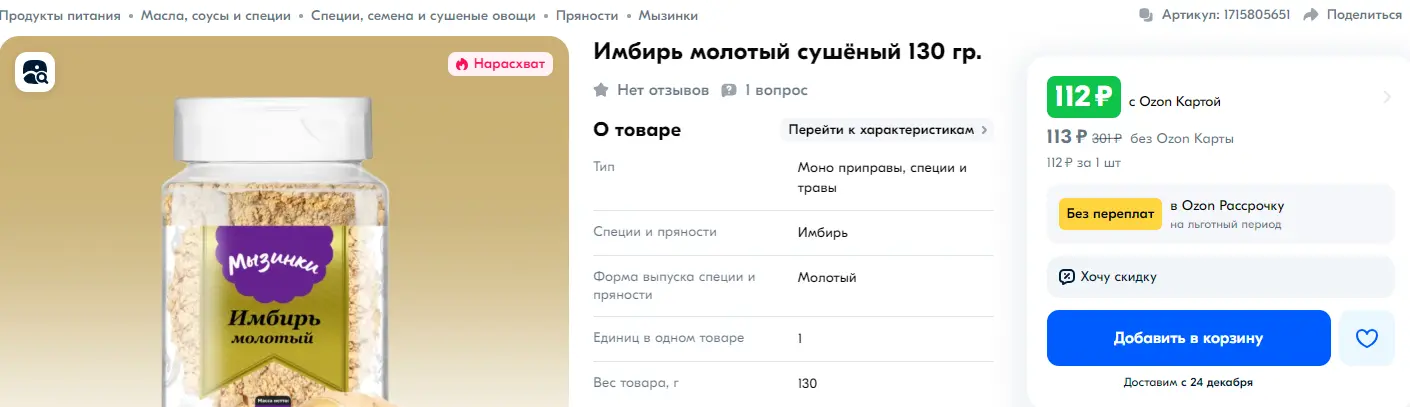
Task: Click Добавить в корзину button
Action: click(1188, 338)
